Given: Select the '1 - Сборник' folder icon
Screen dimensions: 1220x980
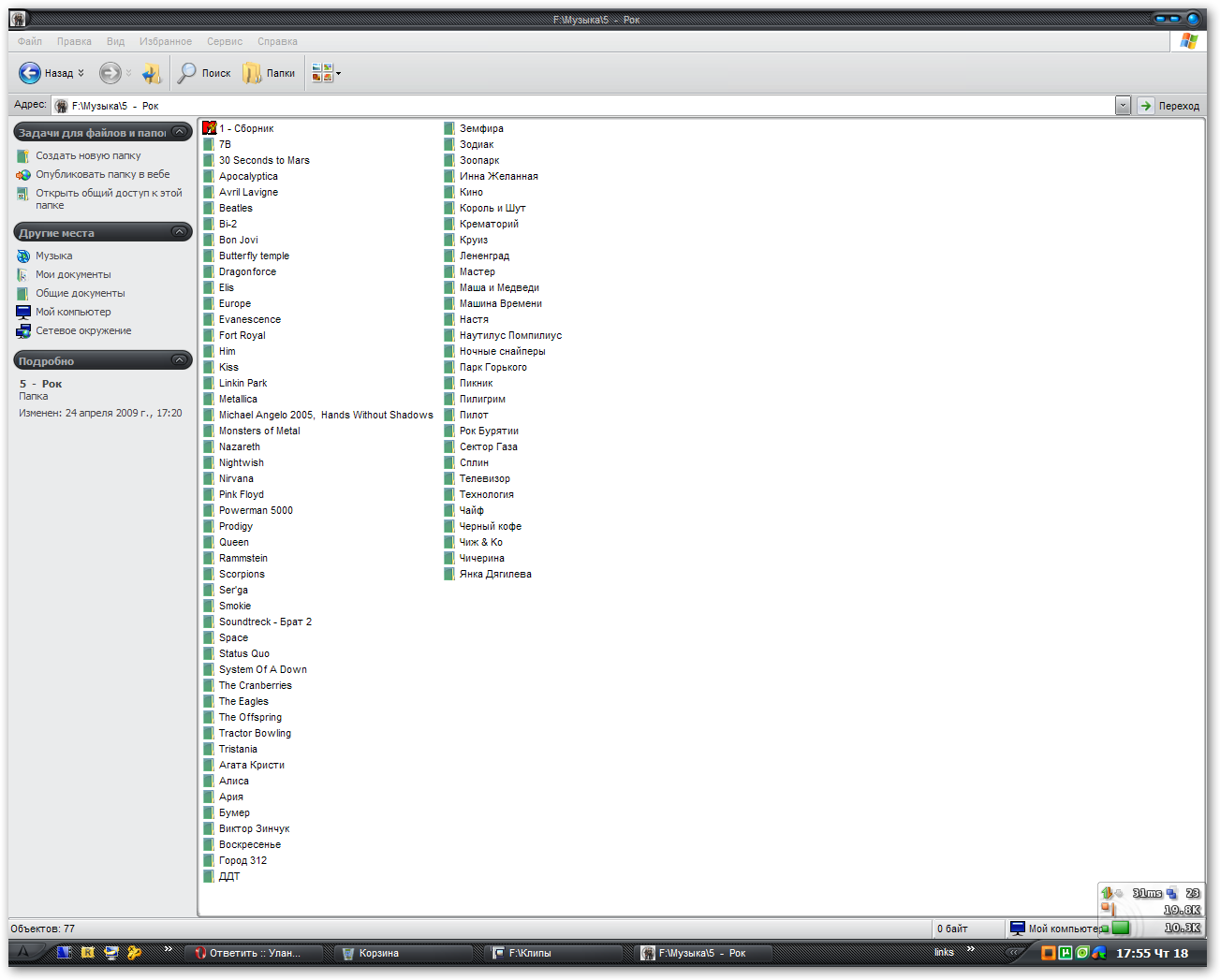Looking at the screenshot, I should tap(210, 128).
